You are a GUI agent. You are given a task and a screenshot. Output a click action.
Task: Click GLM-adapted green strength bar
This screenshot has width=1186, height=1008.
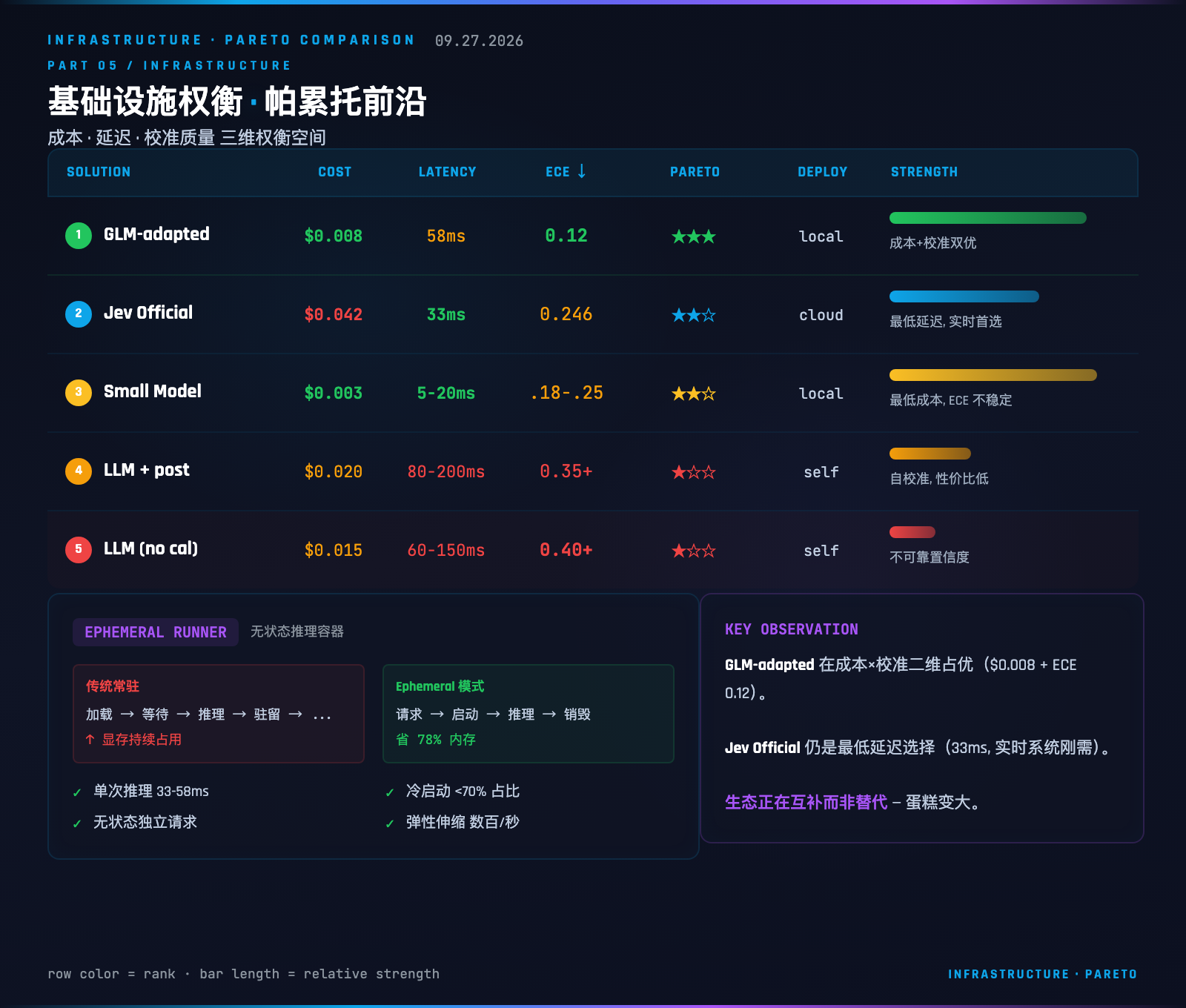pyautogui.click(x=988, y=218)
